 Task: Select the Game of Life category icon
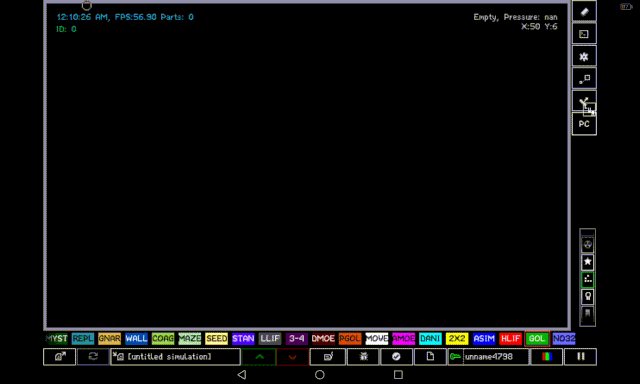tap(587, 280)
